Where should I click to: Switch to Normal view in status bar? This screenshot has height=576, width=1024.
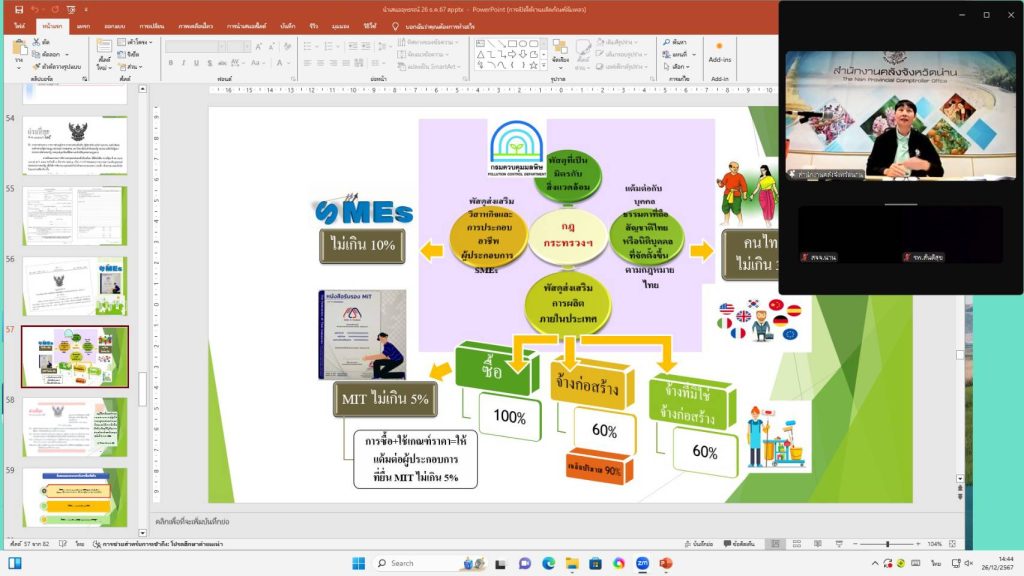click(774, 544)
